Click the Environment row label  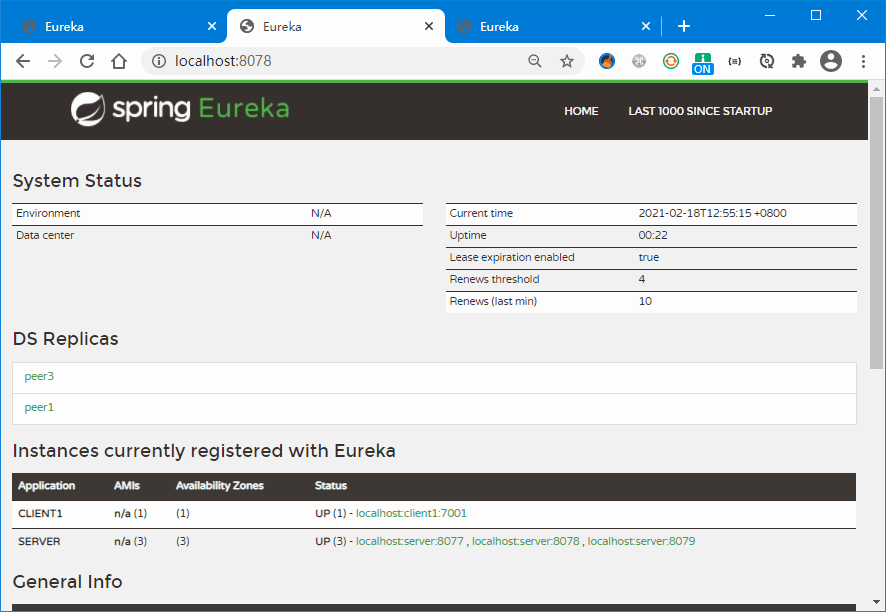tap(48, 214)
